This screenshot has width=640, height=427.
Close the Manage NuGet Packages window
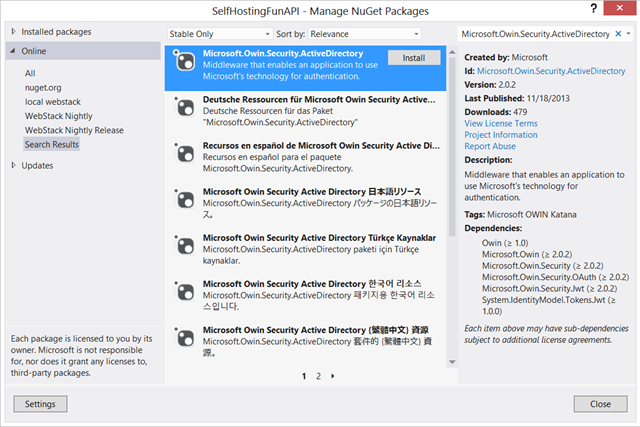tap(620, 8)
